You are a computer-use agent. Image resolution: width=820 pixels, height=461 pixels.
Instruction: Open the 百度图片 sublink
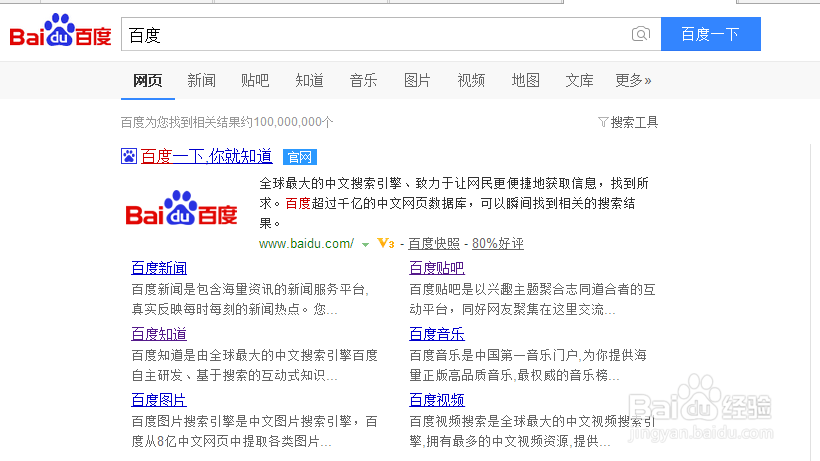159,400
